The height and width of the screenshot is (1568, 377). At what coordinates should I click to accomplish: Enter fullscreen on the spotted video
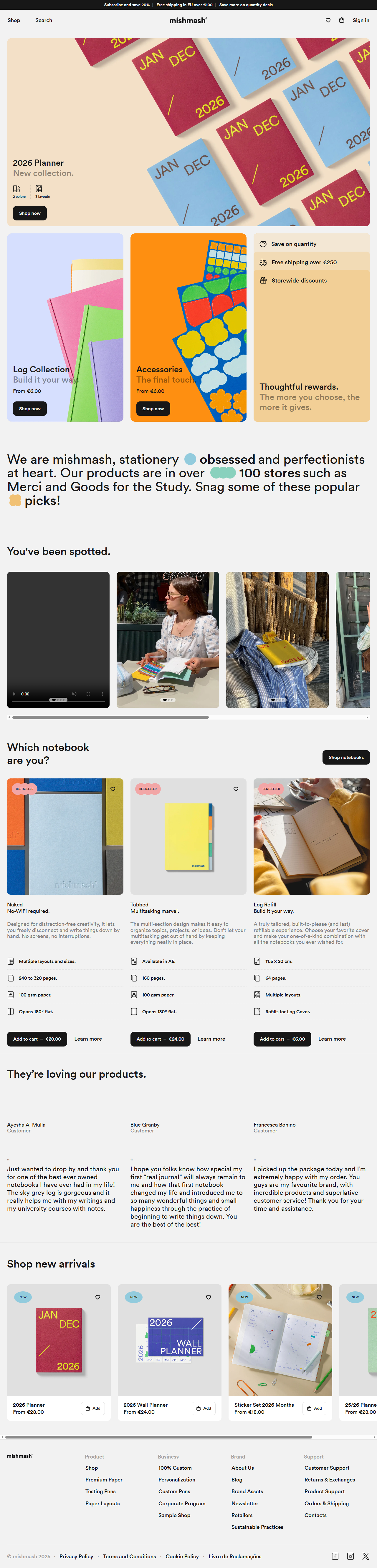click(x=88, y=694)
